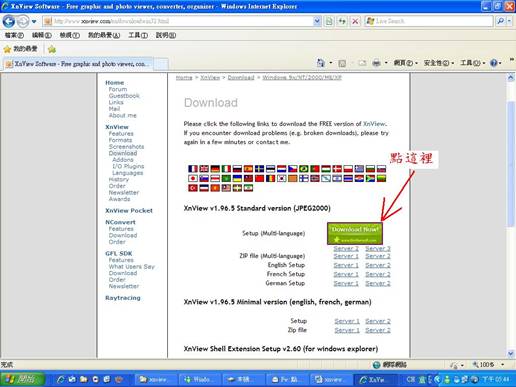Click the green Download Now! button

[x=355, y=233]
